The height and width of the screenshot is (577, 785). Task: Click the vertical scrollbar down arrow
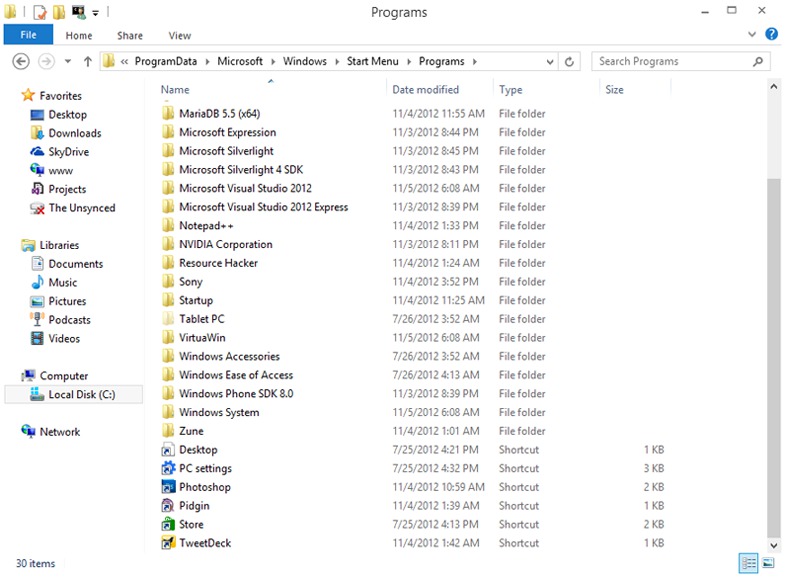click(774, 545)
